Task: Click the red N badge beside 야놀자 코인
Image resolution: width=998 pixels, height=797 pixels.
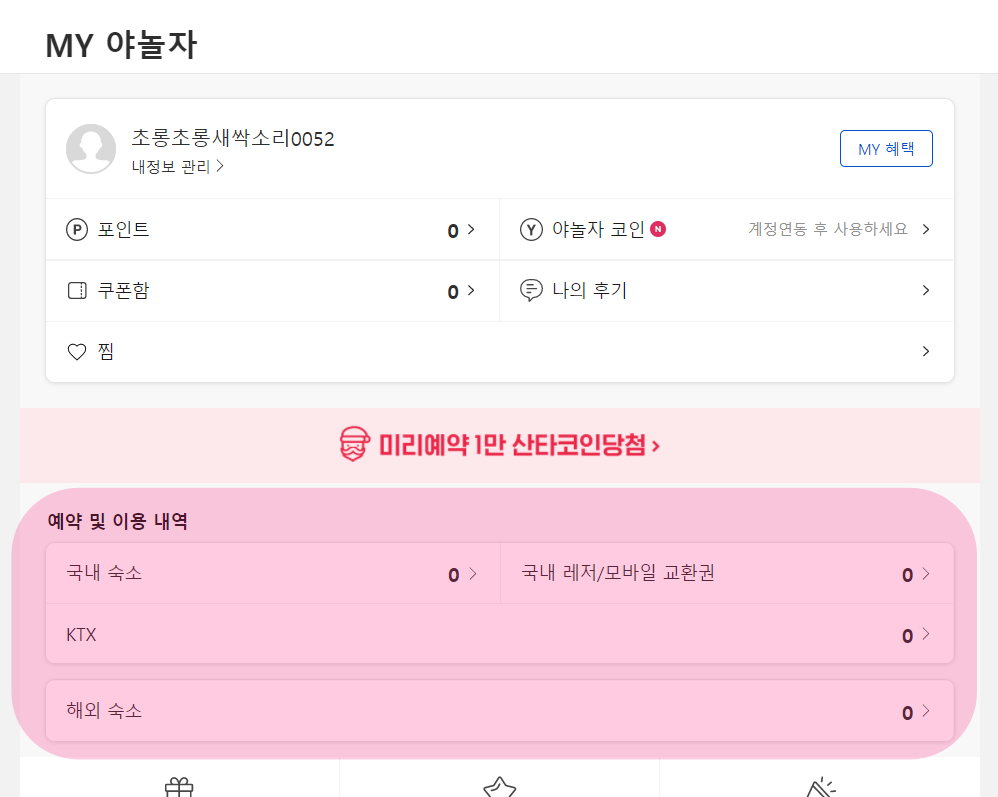Action: coord(658,229)
